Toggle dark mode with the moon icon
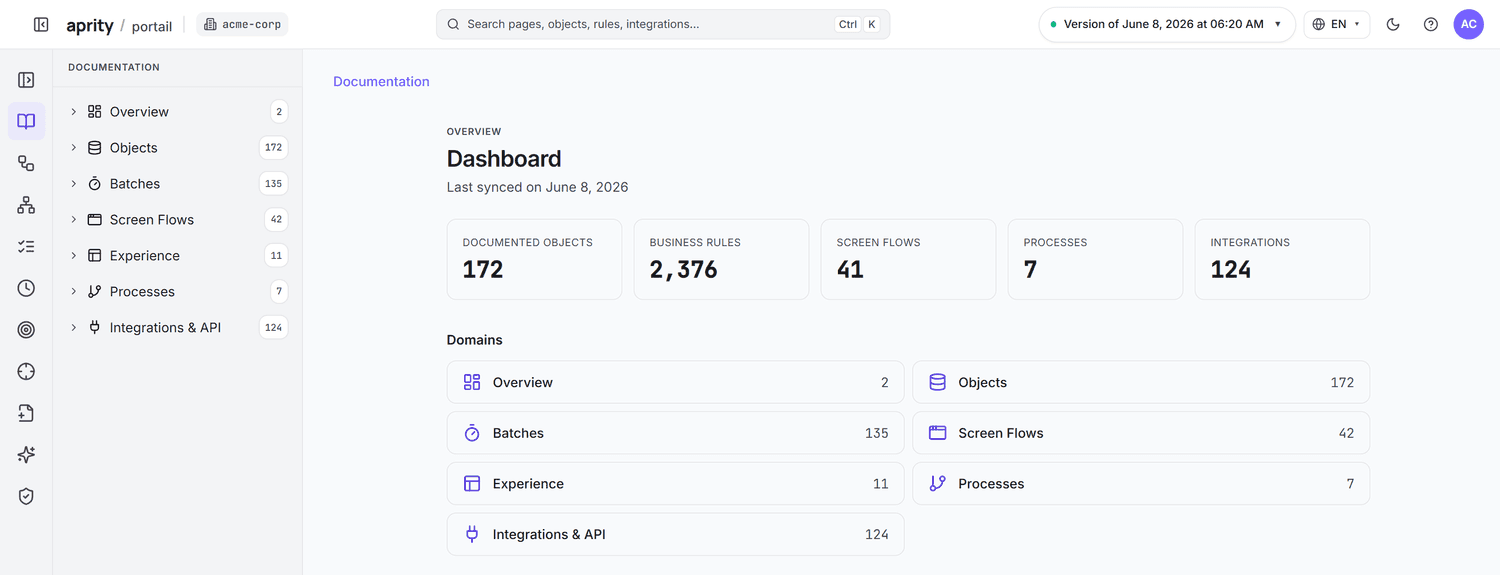 pyautogui.click(x=1393, y=24)
